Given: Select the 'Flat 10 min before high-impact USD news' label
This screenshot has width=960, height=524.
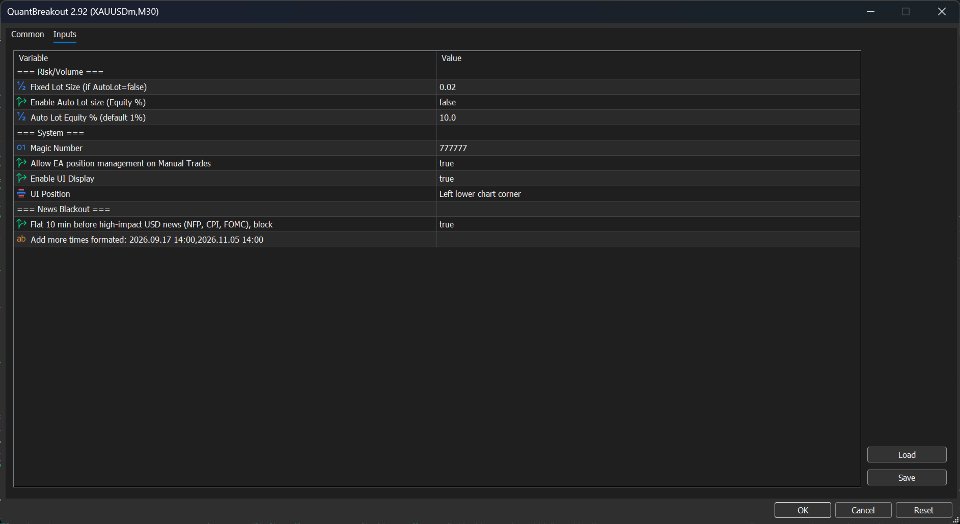Looking at the screenshot, I should click(x=151, y=225).
